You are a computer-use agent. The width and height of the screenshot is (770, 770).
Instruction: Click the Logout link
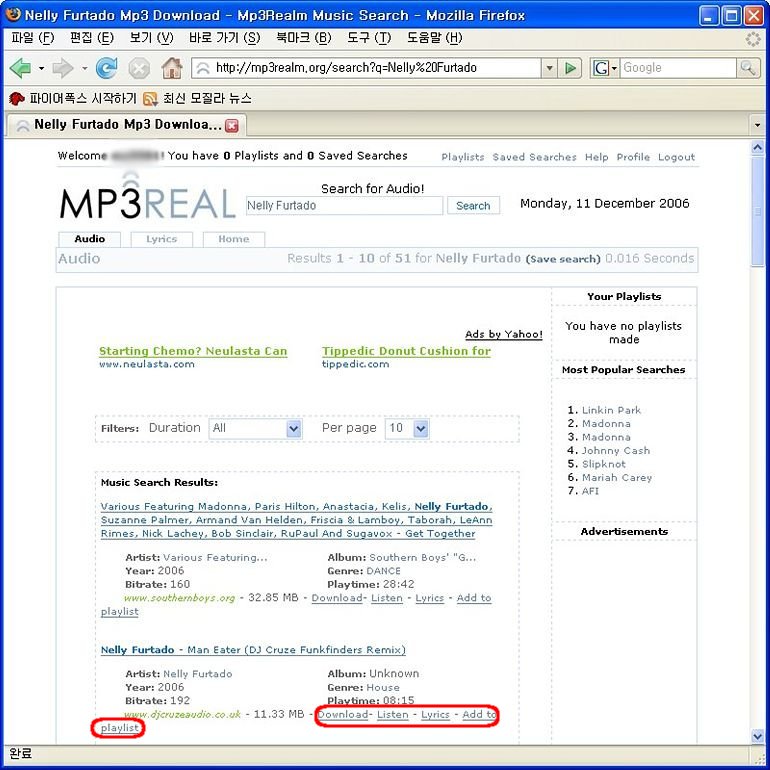point(676,157)
